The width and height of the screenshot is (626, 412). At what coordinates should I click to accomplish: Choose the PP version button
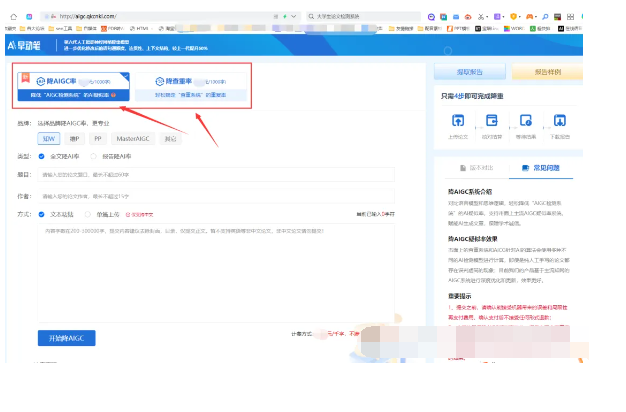point(98,139)
